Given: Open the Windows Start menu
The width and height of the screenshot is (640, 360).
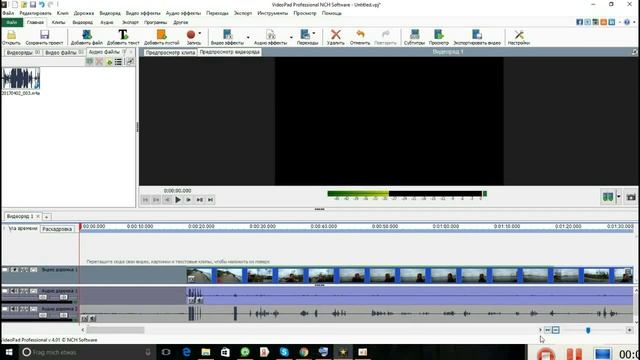Looking at the screenshot, I should point(8,352).
